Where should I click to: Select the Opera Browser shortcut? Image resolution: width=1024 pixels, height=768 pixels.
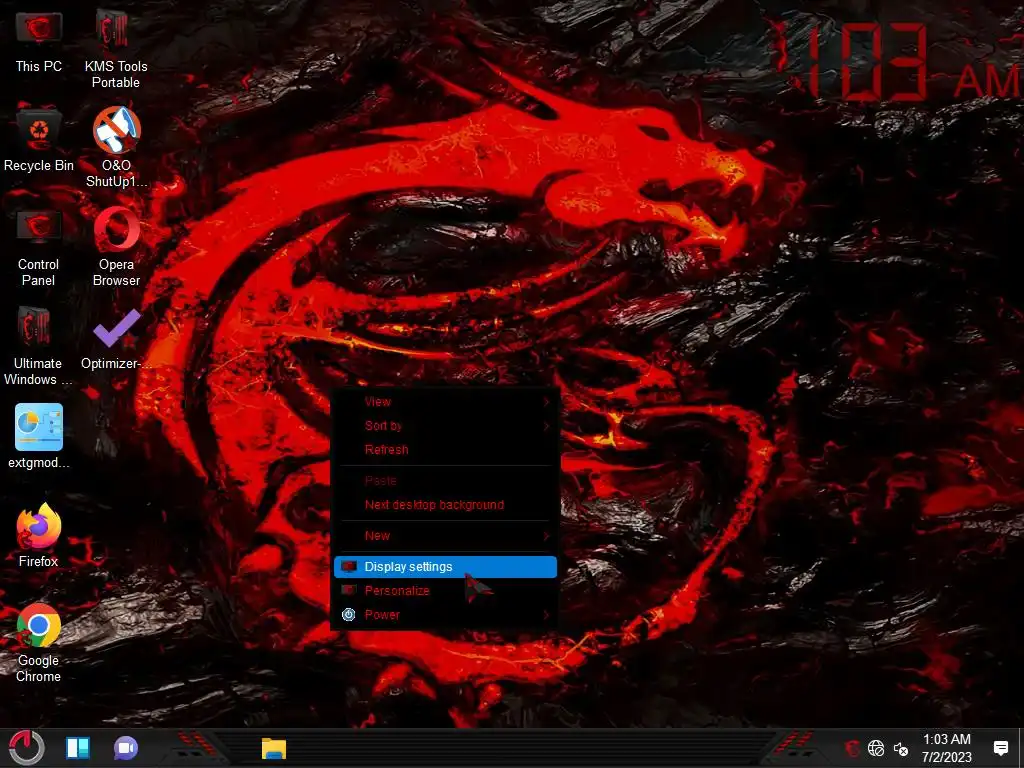[x=116, y=248]
